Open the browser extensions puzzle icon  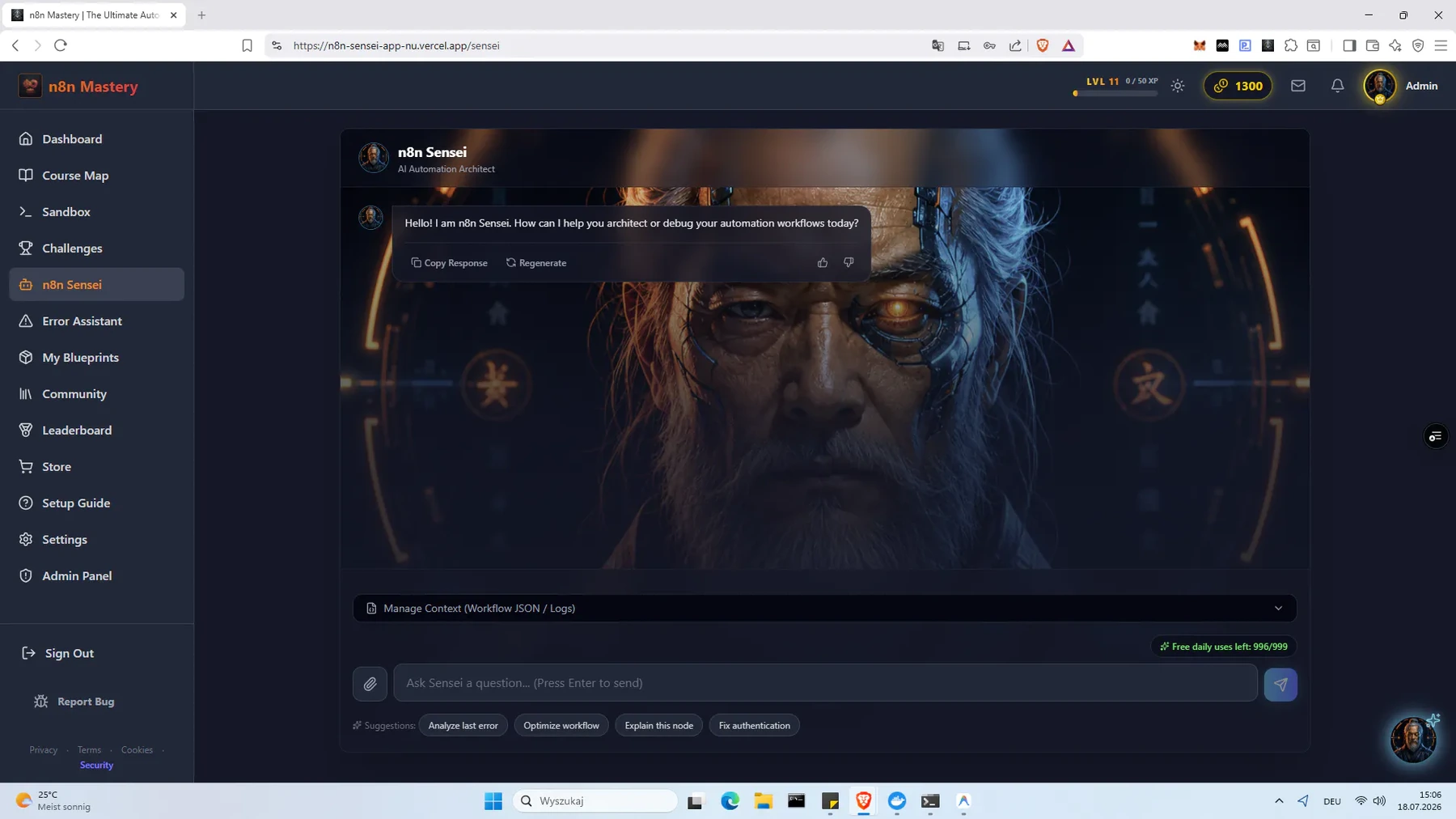tap(1291, 46)
